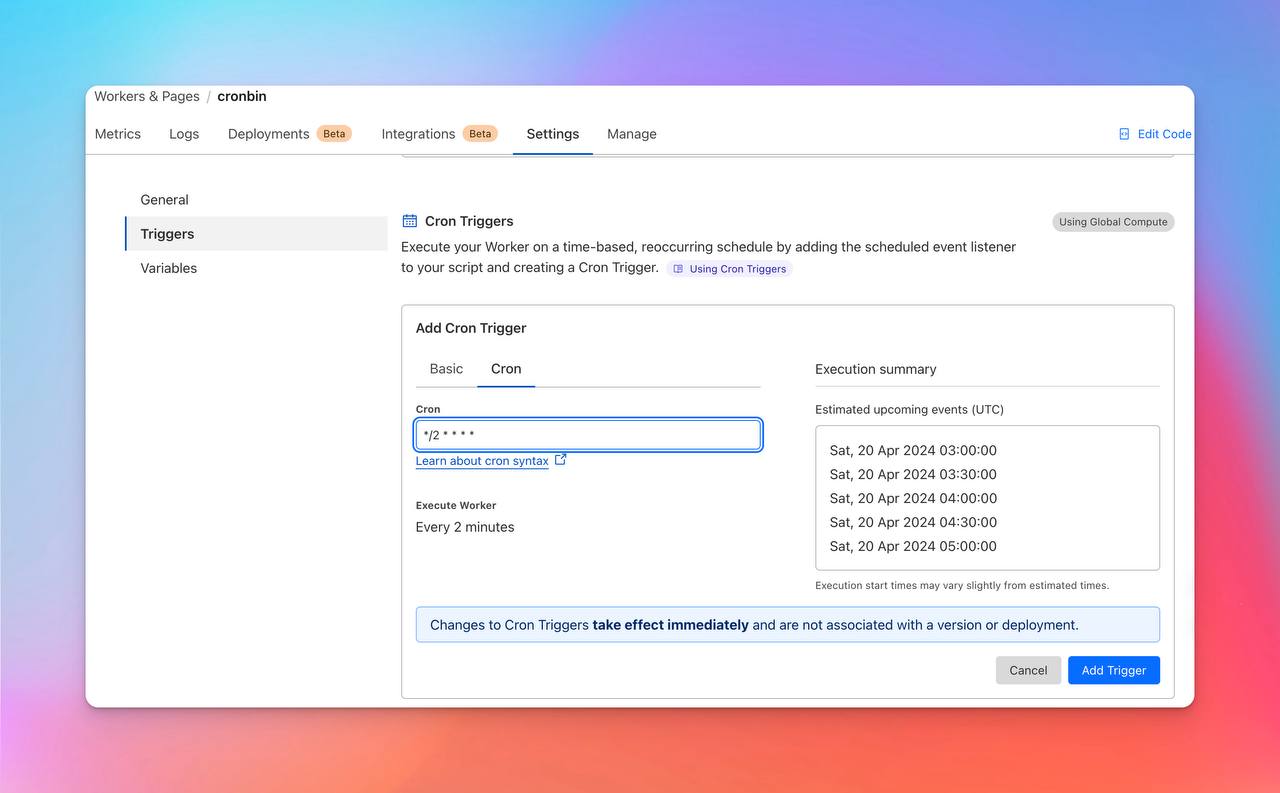The width and height of the screenshot is (1280, 793).
Task: Click the execution start times disclaimer
Action: pyautogui.click(x=962, y=586)
